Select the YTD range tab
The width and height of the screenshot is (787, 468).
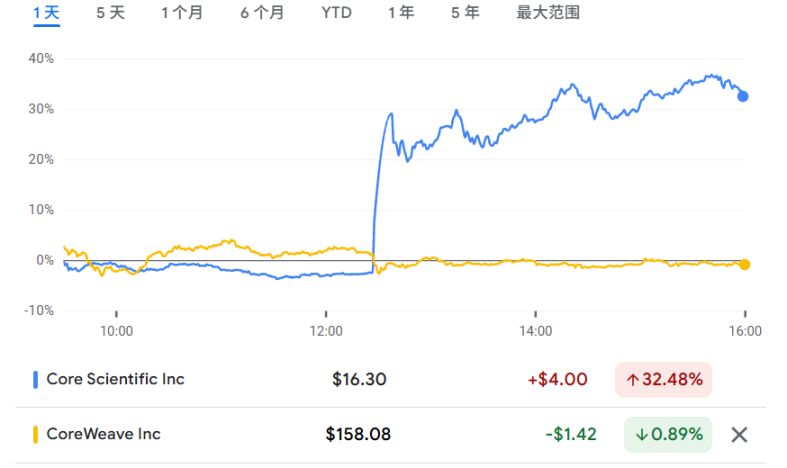click(x=336, y=13)
